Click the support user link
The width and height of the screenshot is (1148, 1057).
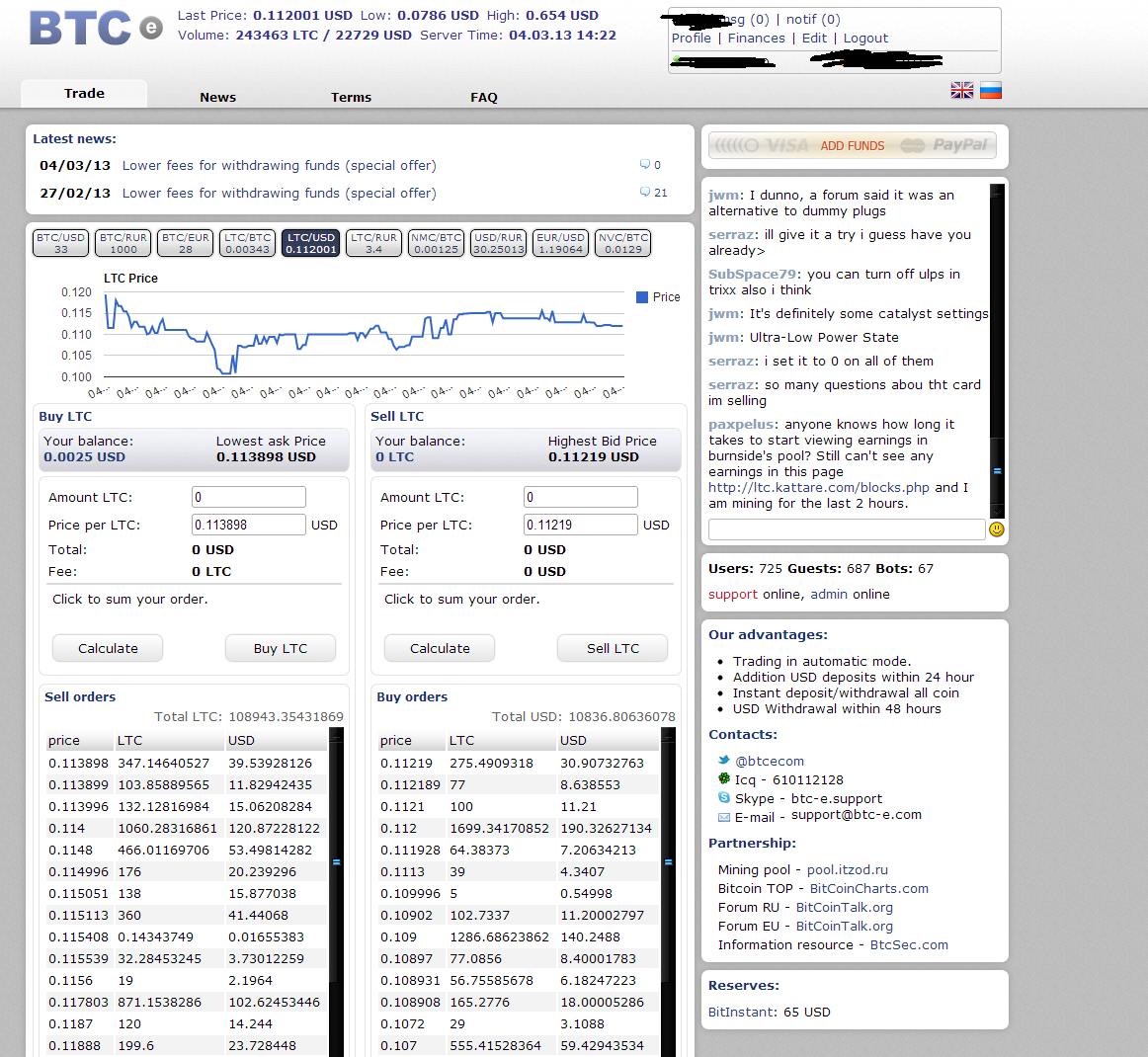coord(733,595)
